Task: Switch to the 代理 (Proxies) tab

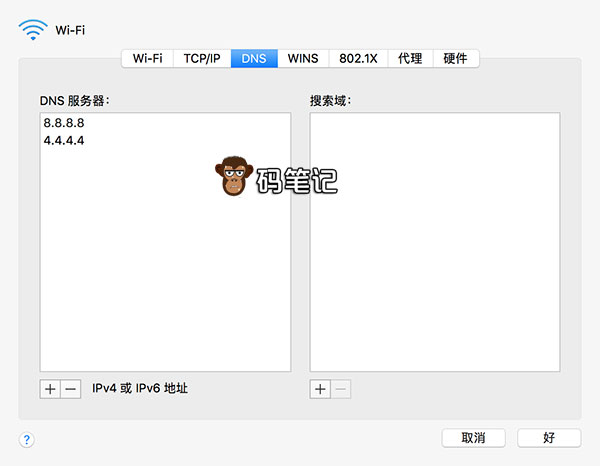Action: click(x=410, y=59)
